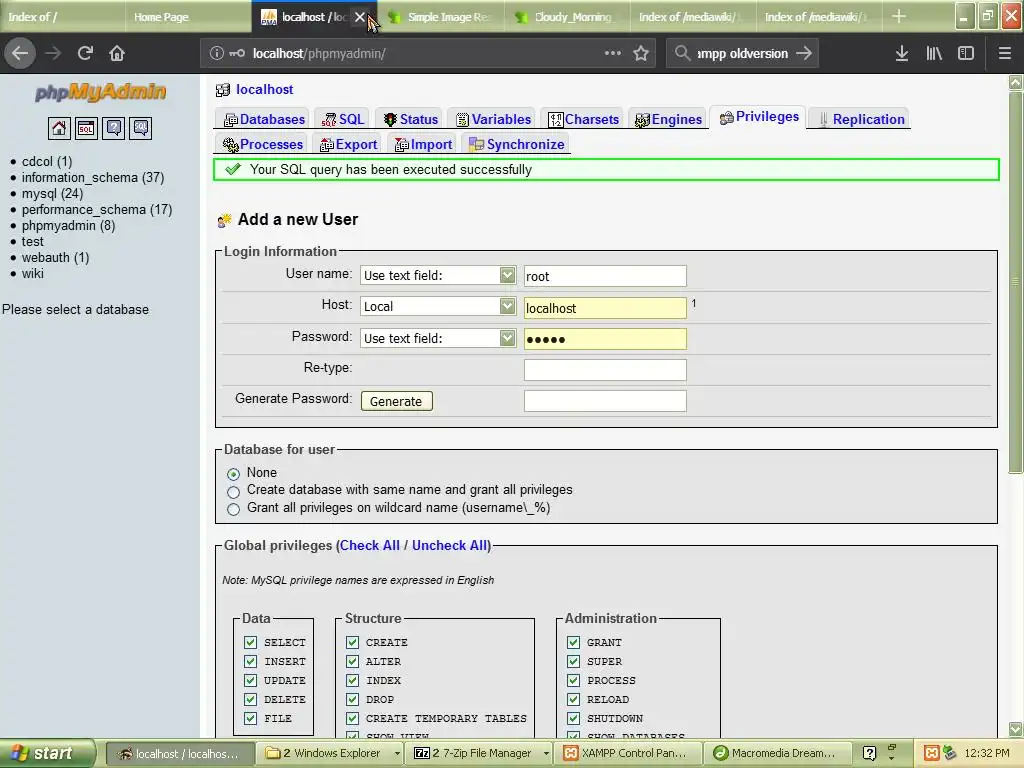Open the Password type dropdown
Viewport: 1024px width, 768px height.
(438, 338)
